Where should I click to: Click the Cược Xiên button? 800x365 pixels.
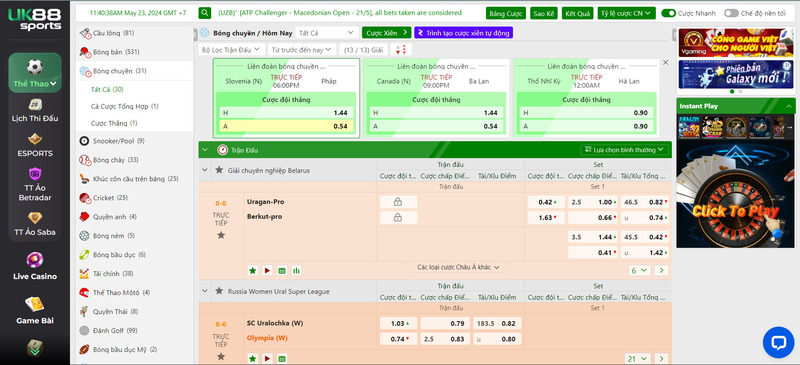coord(387,33)
